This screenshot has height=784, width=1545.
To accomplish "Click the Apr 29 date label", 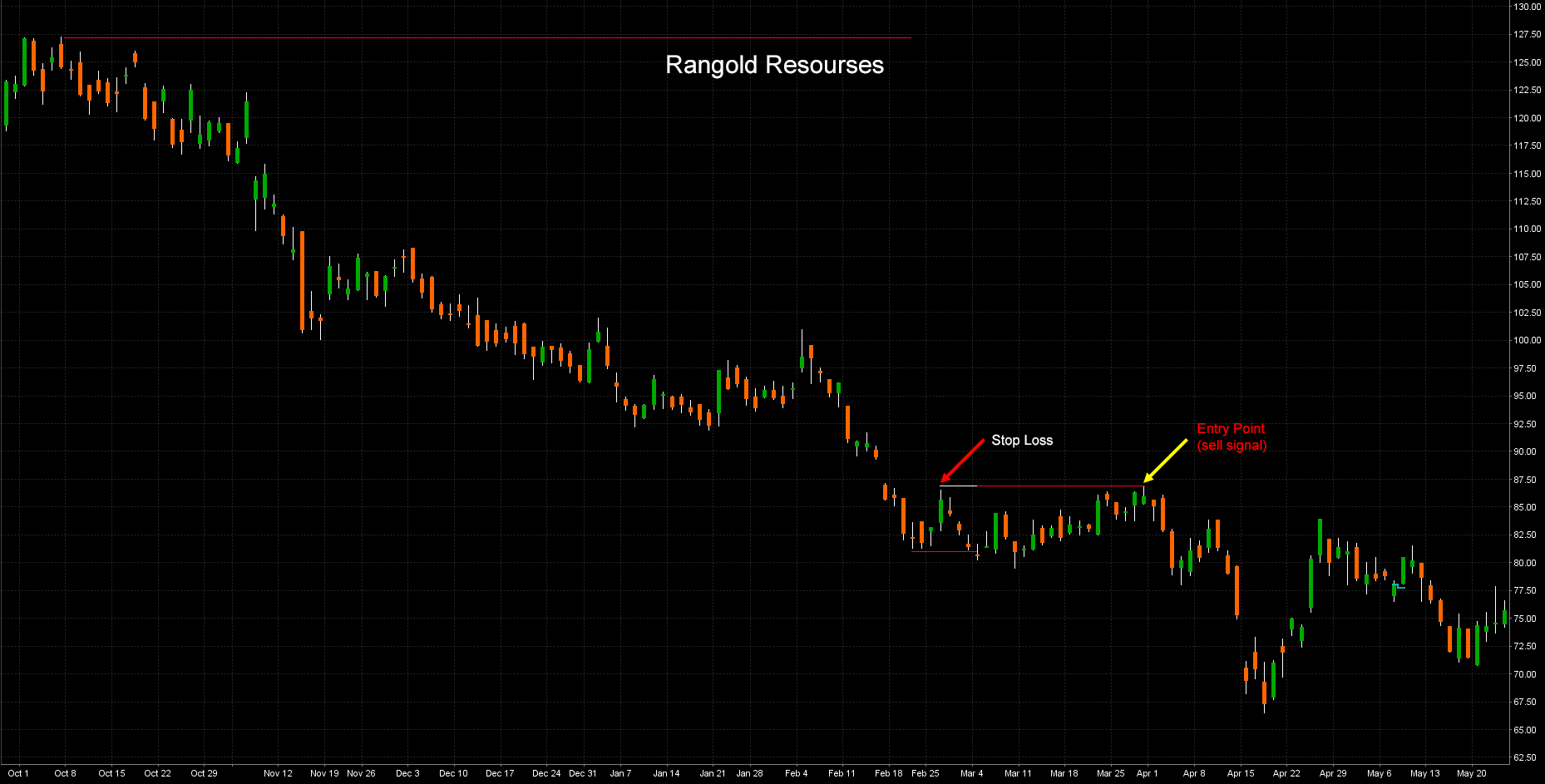I will pos(1332,773).
